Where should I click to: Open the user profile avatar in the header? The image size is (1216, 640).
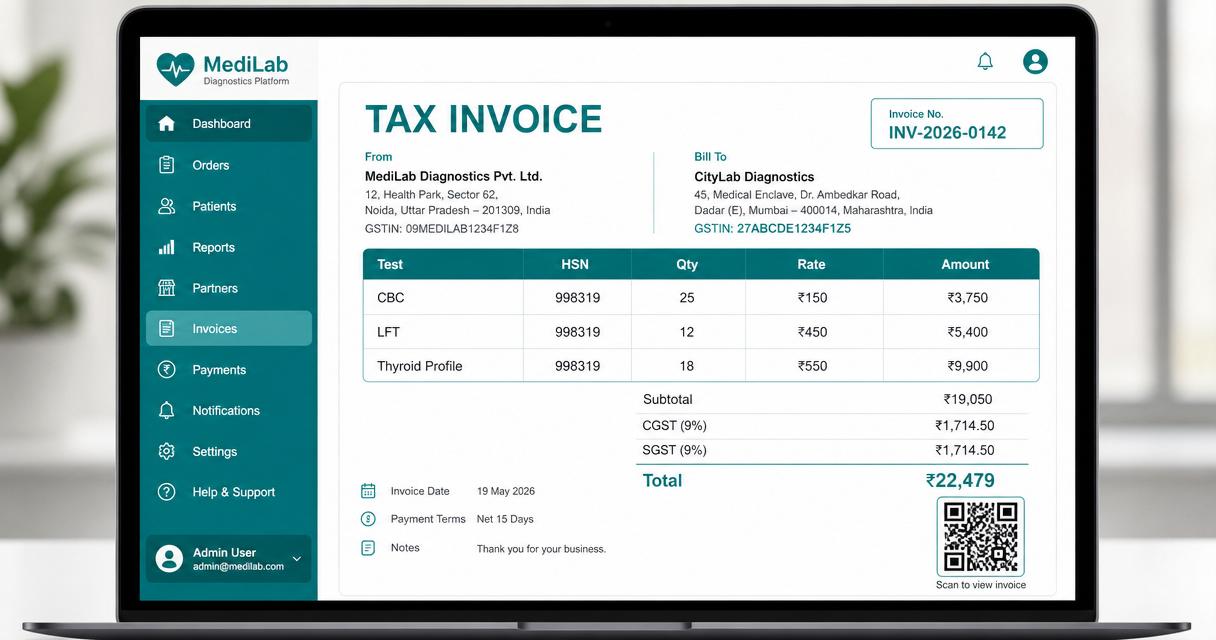pyautogui.click(x=1035, y=62)
